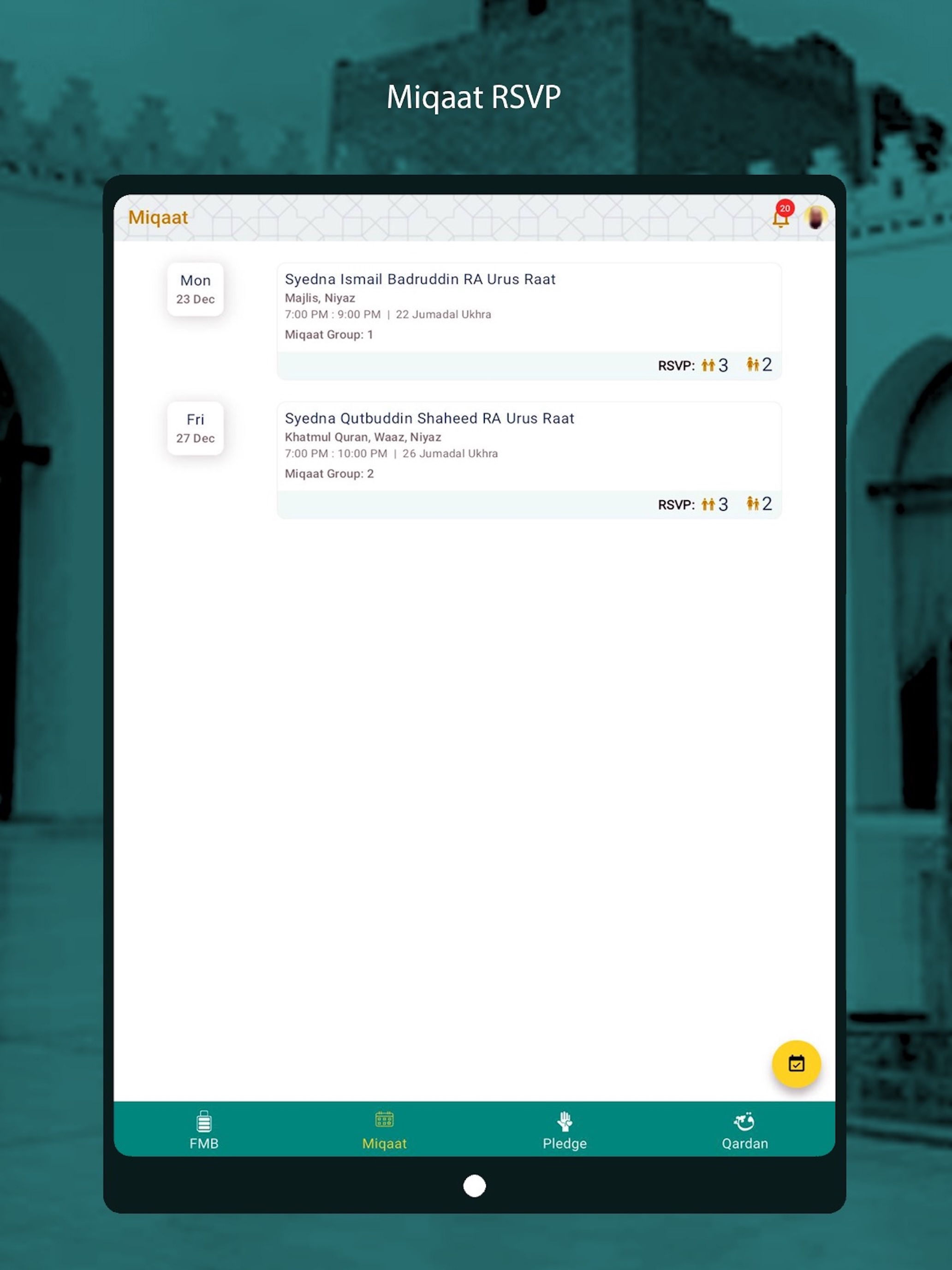Tap the 2 RSVP count on Qutbuddin Shaheed event
The height and width of the screenshot is (1270, 952).
759,503
